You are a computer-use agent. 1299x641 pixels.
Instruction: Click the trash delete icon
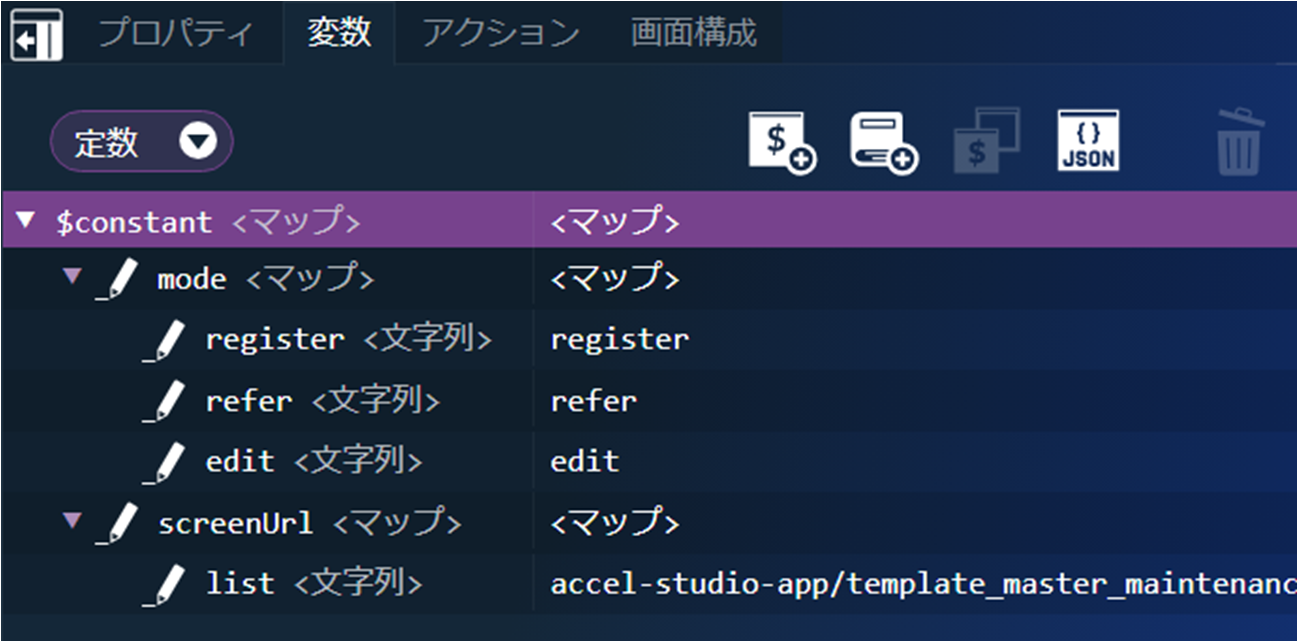[x=1240, y=143]
